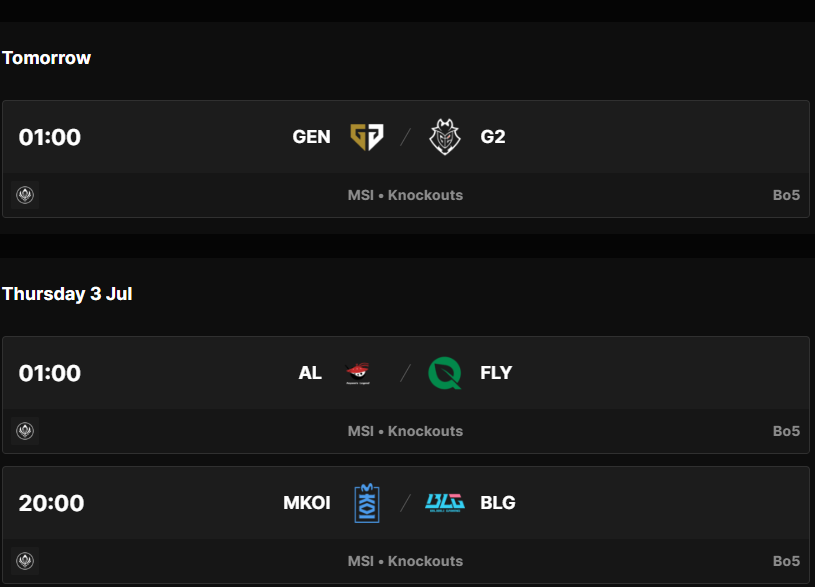Open the GEN team name link

coord(311,137)
